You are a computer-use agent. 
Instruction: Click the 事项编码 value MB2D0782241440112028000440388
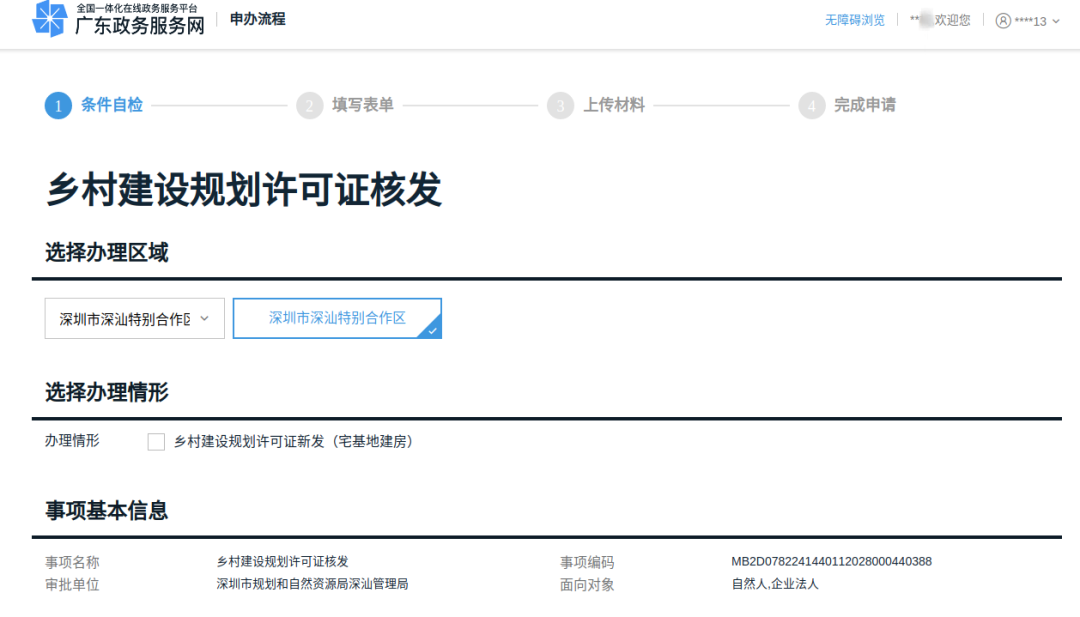tap(831, 562)
